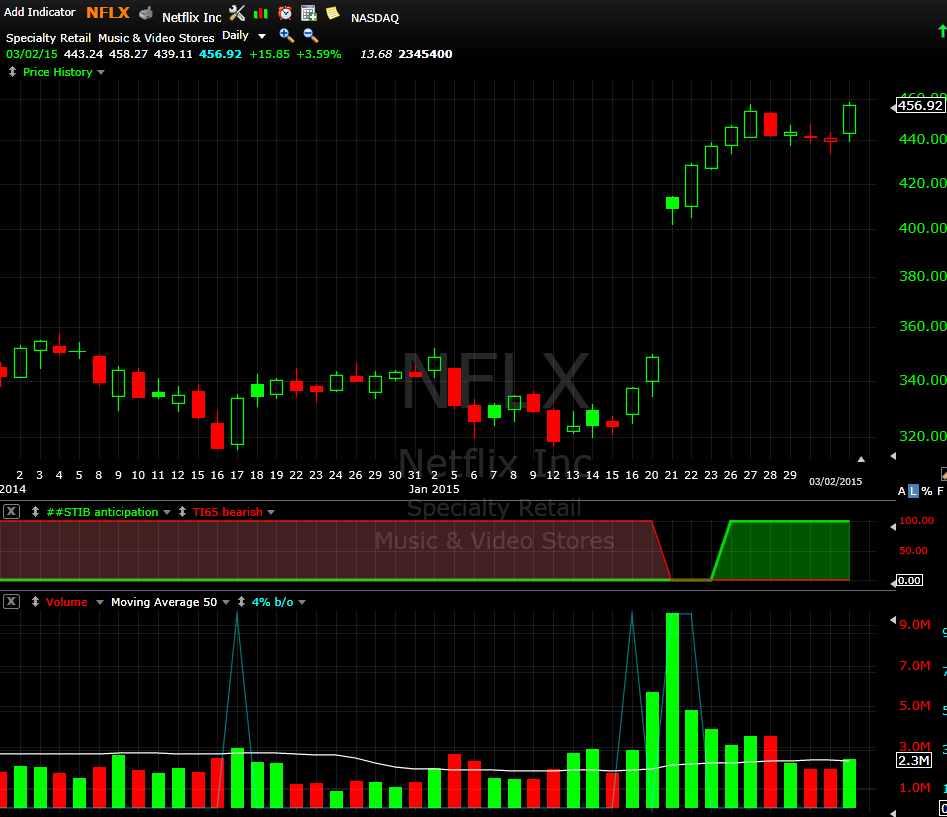Click the 2.3M volume value box
Image resolution: width=947 pixels, height=817 pixels.
pyautogui.click(x=913, y=760)
